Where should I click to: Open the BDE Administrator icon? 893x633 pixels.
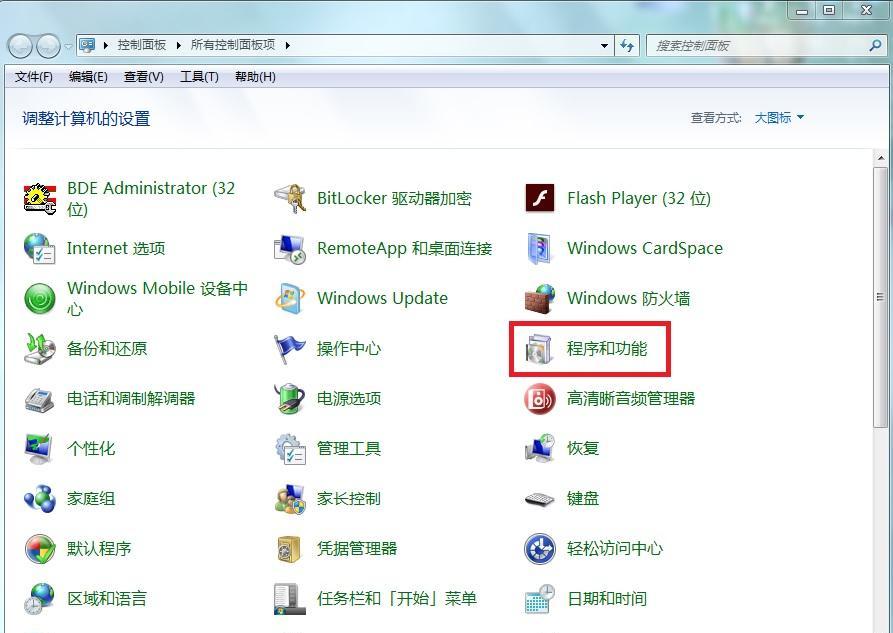coord(40,198)
